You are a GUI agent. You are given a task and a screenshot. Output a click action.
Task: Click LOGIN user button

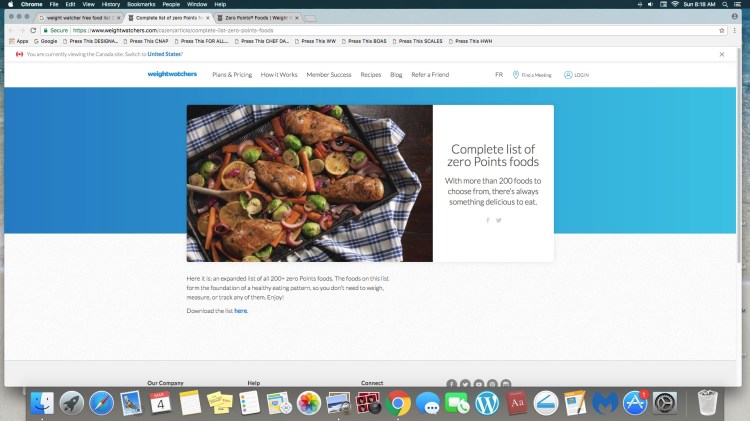click(x=576, y=75)
